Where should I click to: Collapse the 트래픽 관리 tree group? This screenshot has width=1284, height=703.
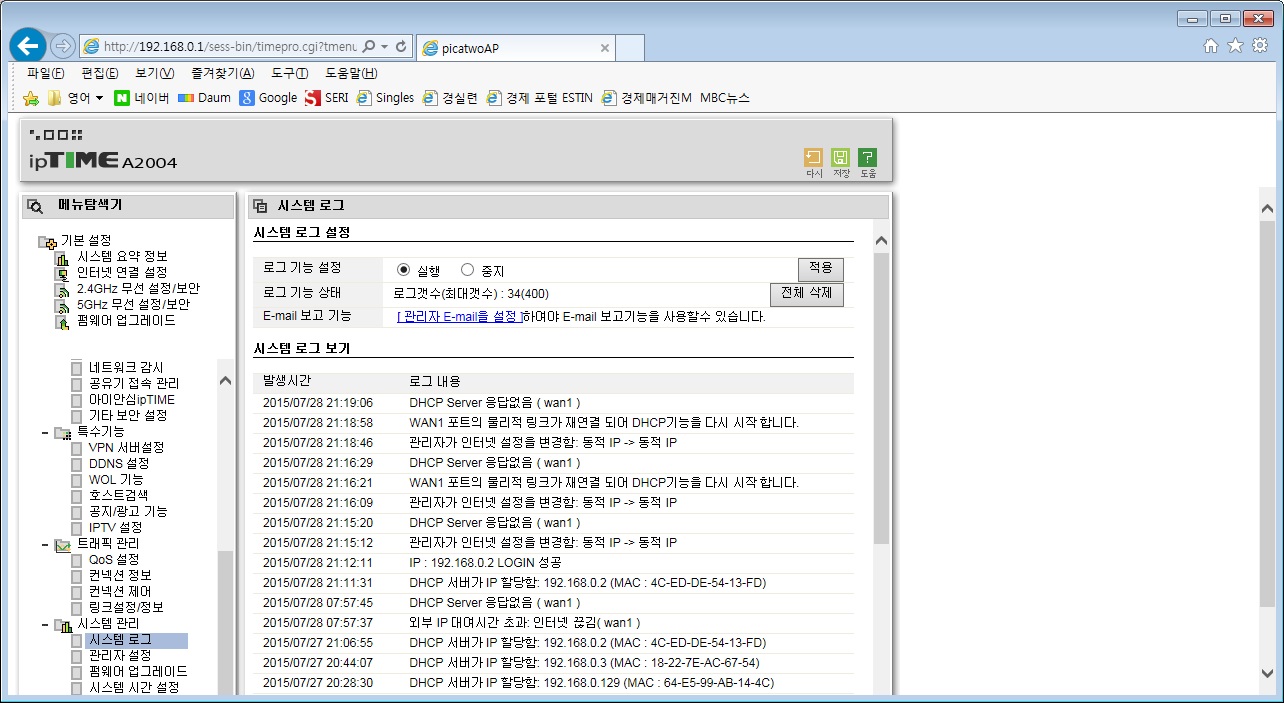(45, 544)
